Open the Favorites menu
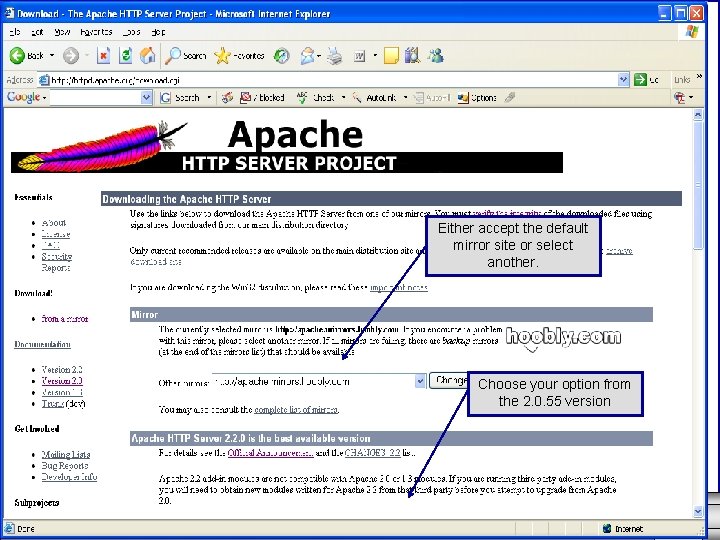Viewport: 720px width, 540px height. (96, 32)
